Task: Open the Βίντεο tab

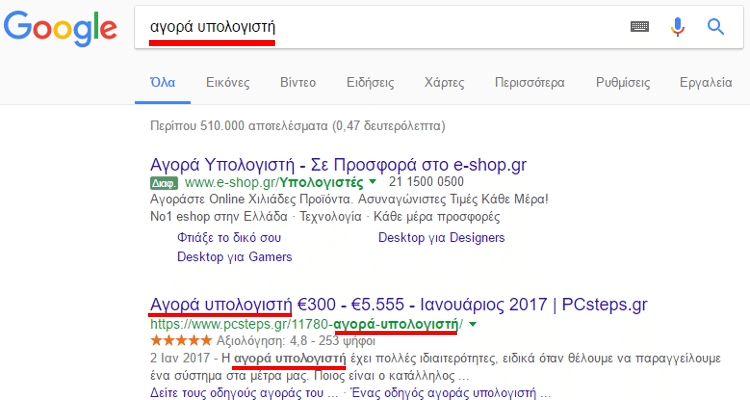Action: [298, 82]
